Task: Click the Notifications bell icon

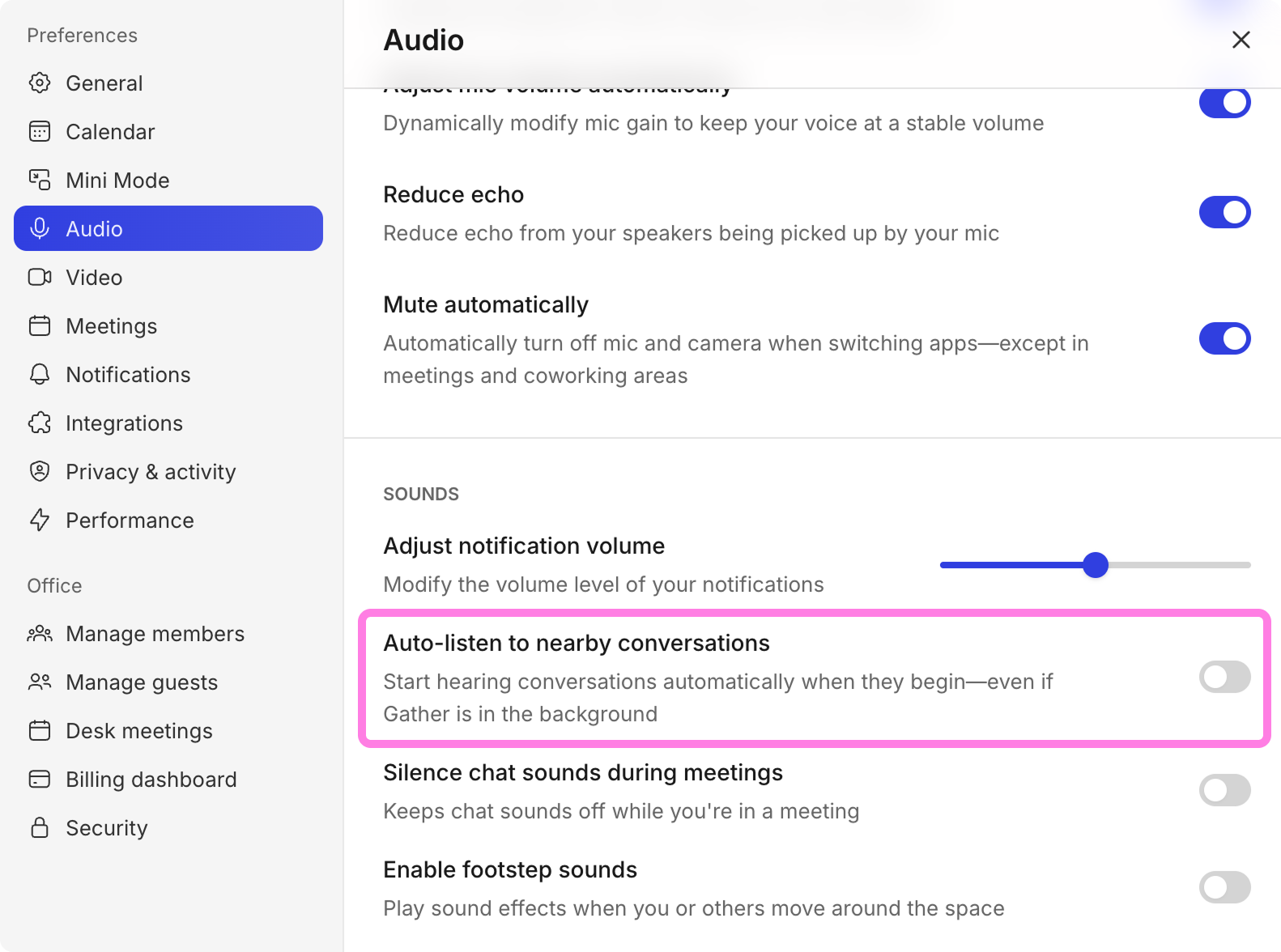Action: (x=40, y=374)
